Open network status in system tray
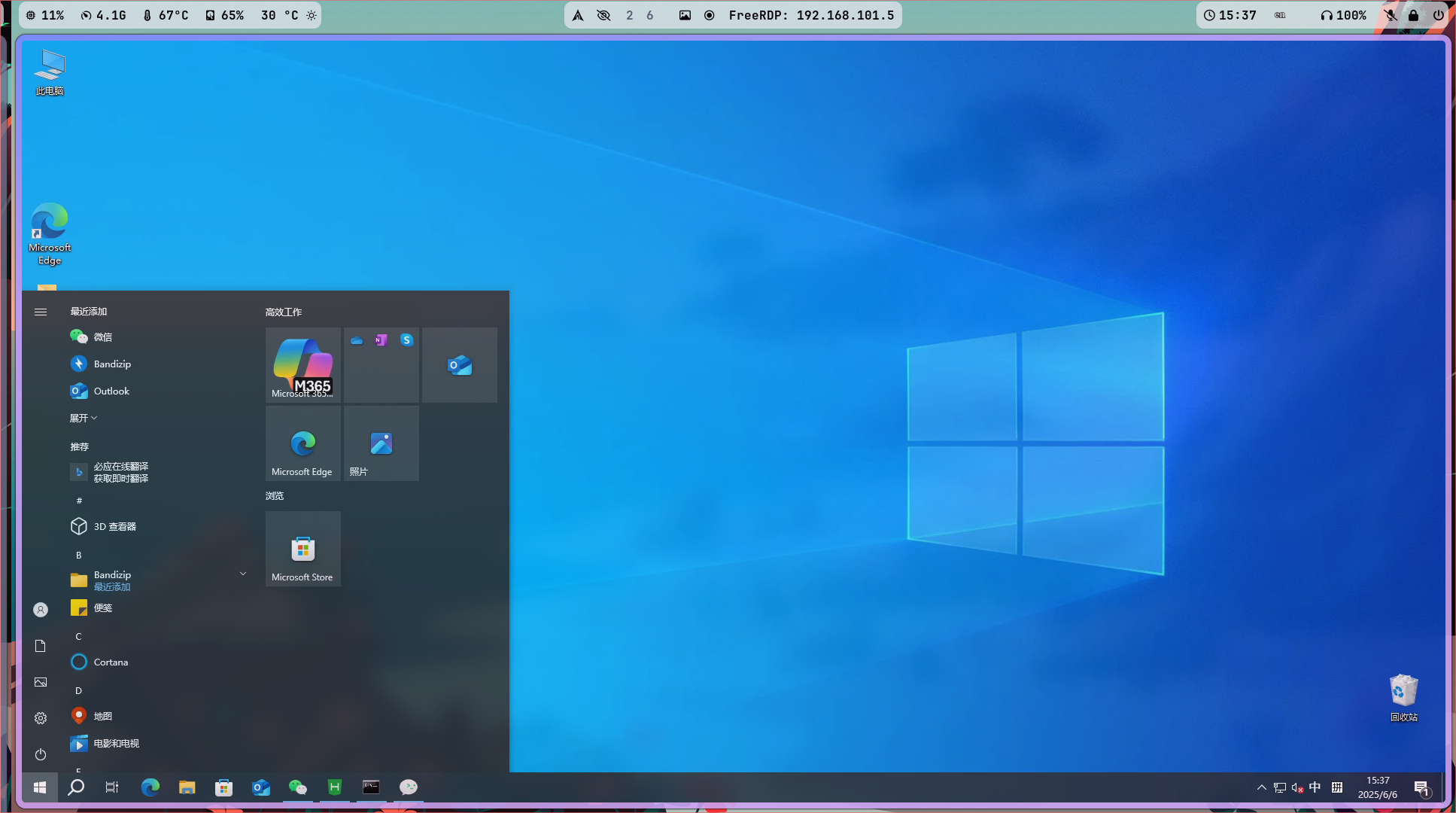 1280,787
